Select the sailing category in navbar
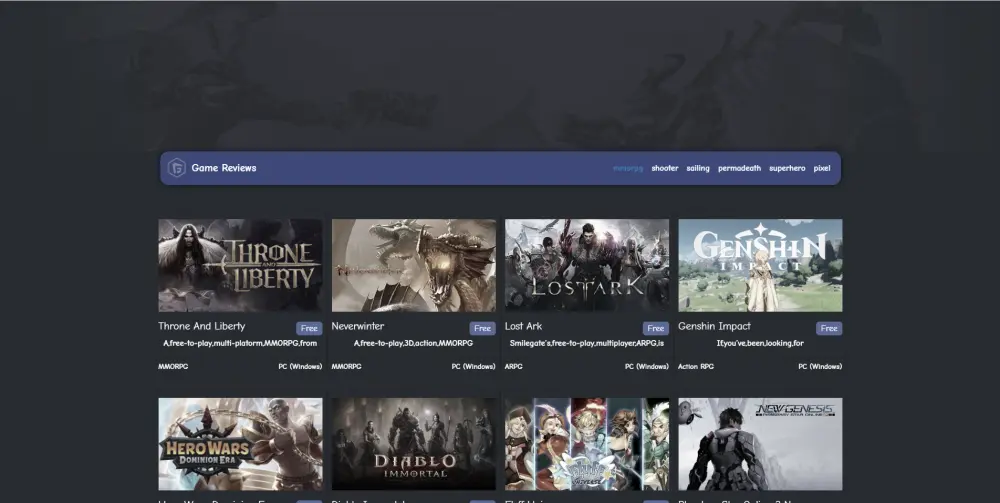 [x=698, y=168]
